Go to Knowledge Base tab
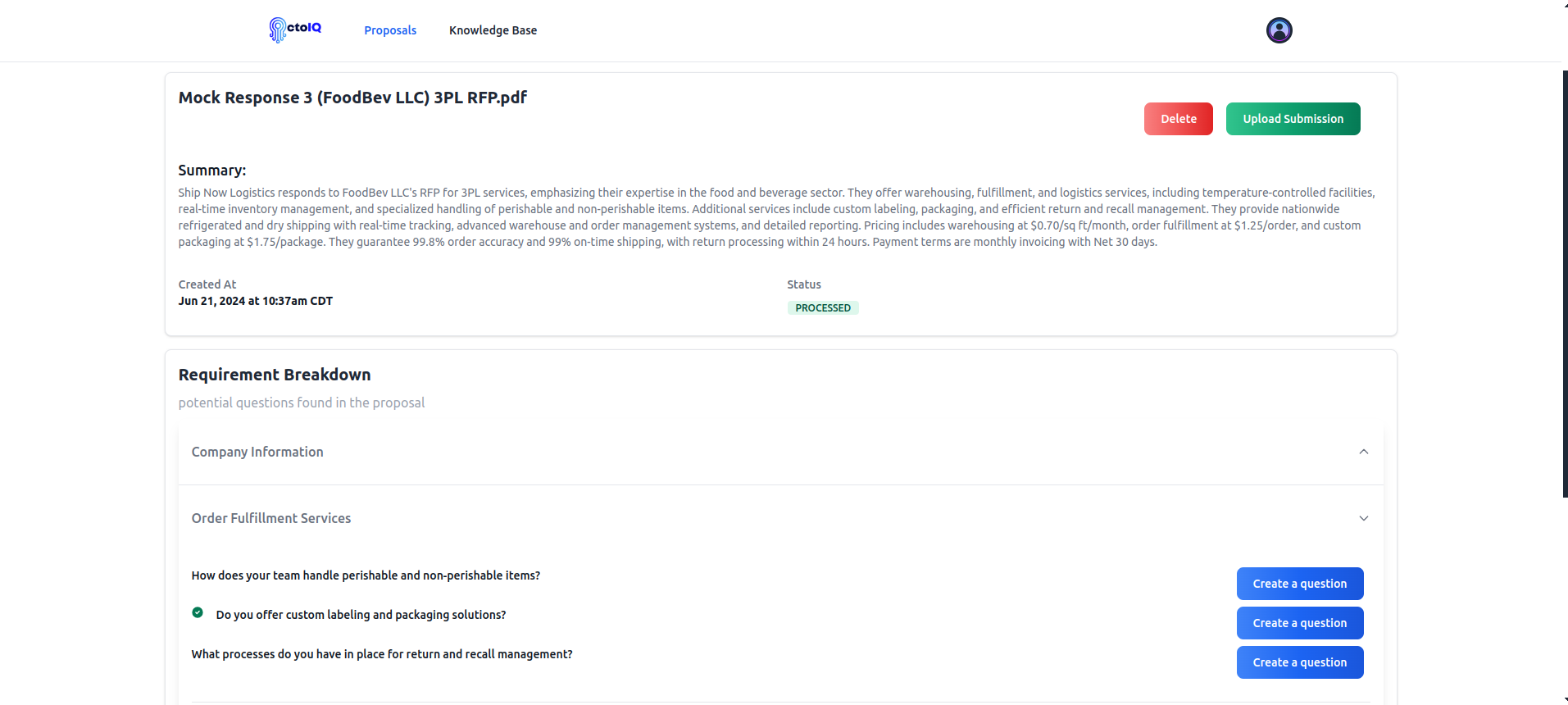Viewport: 1568px width, 705px height. [493, 30]
